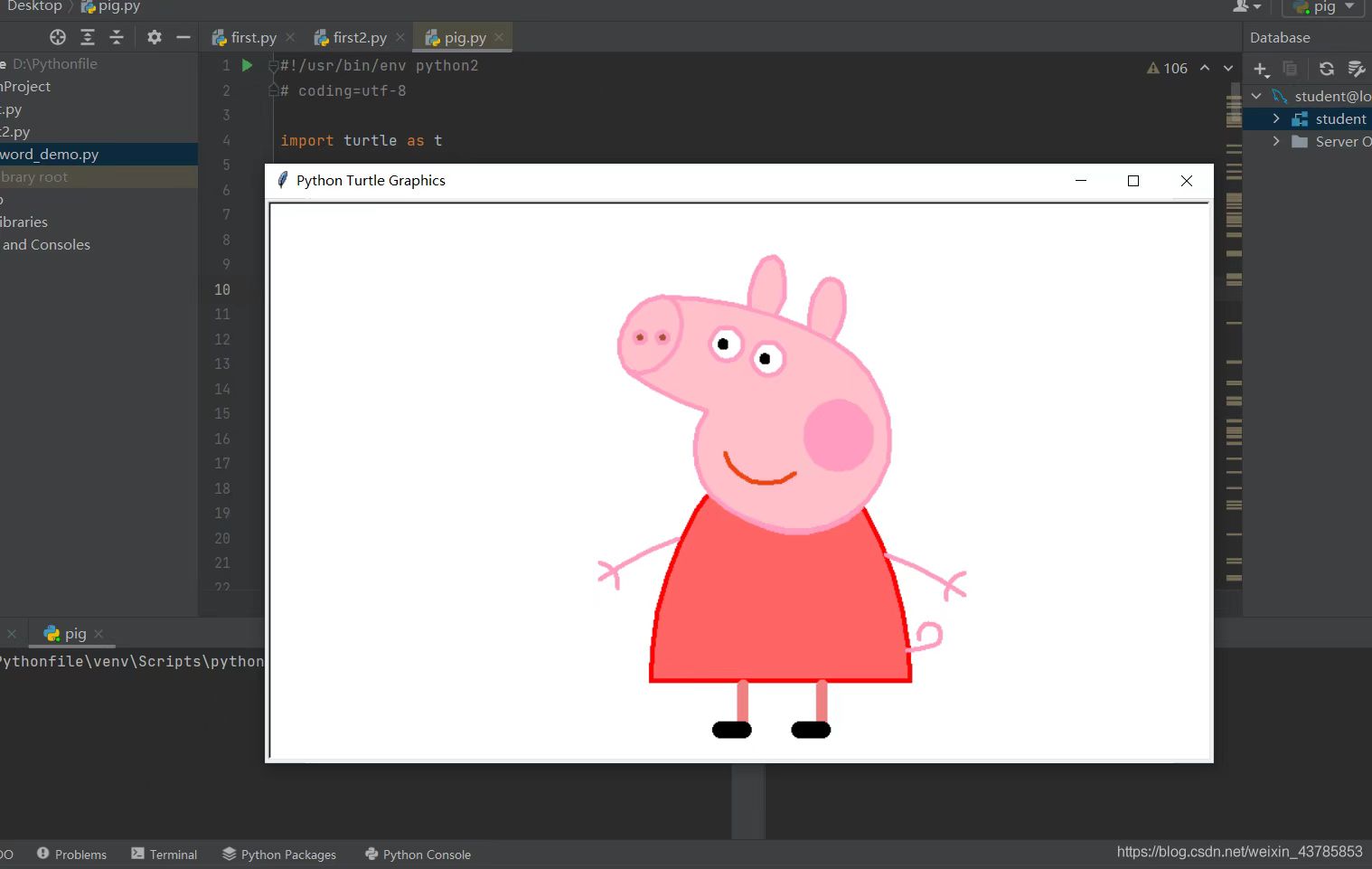Expand all items in the Project panel
This screenshot has height=869, width=1372.
click(x=88, y=37)
